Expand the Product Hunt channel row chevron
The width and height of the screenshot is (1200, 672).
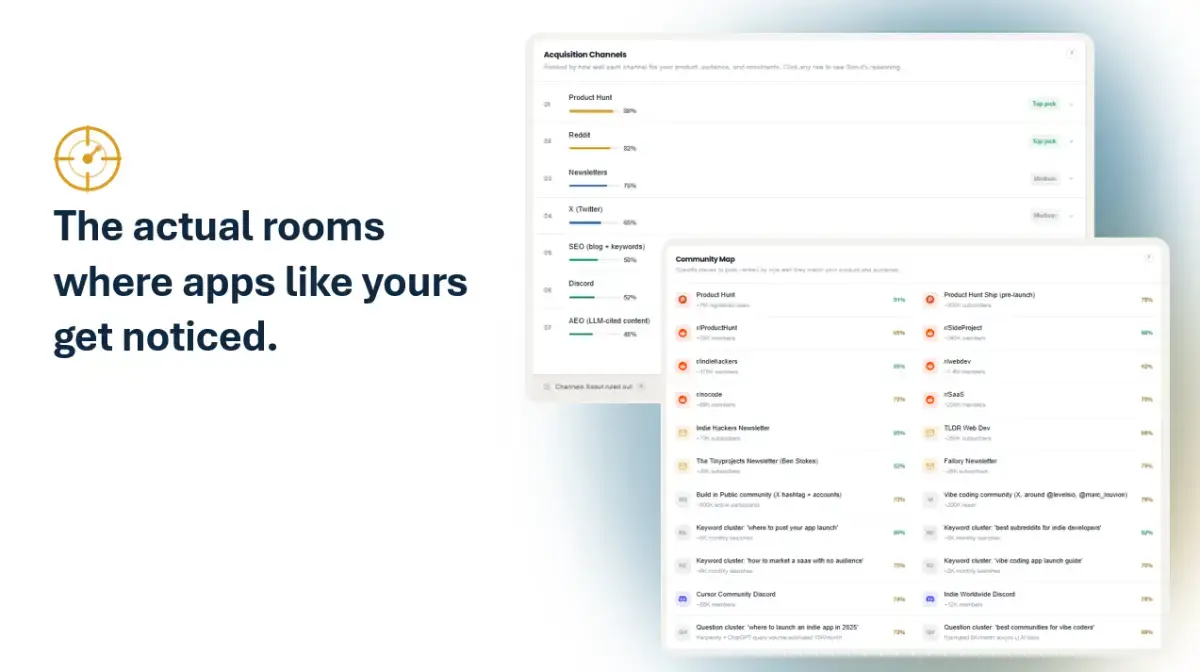1071,104
